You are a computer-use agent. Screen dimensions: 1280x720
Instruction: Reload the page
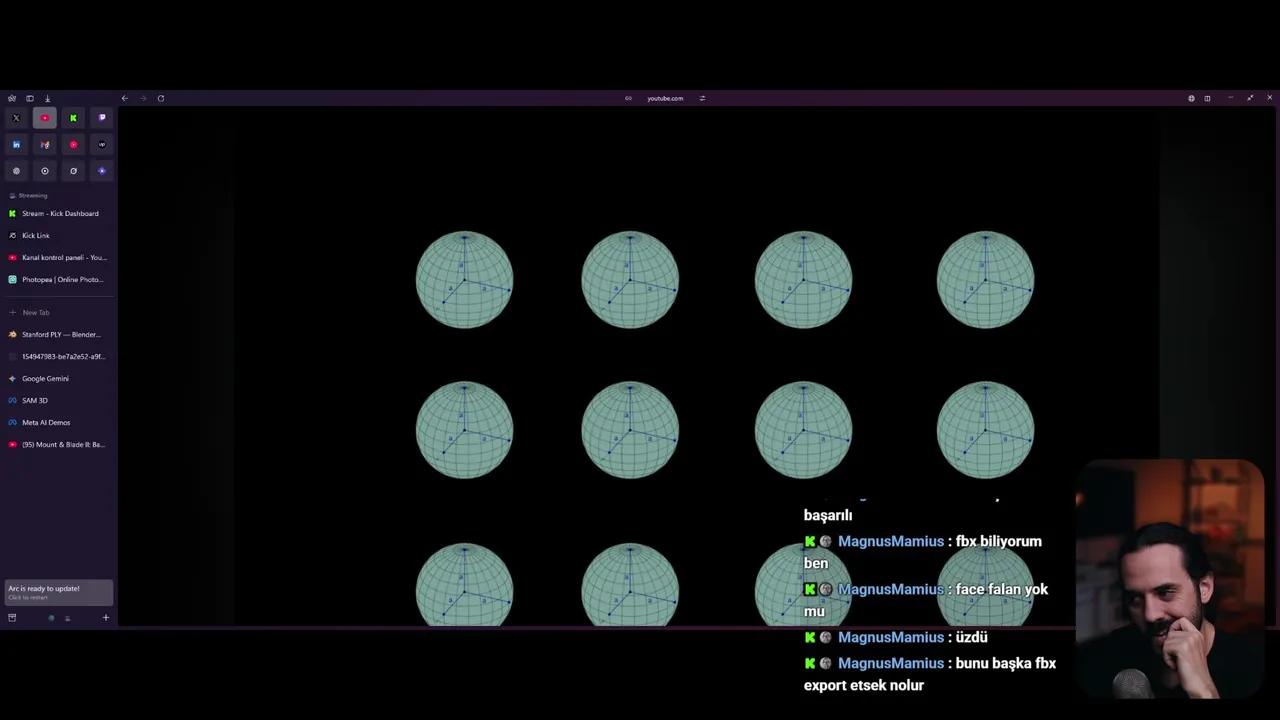tap(161, 98)
